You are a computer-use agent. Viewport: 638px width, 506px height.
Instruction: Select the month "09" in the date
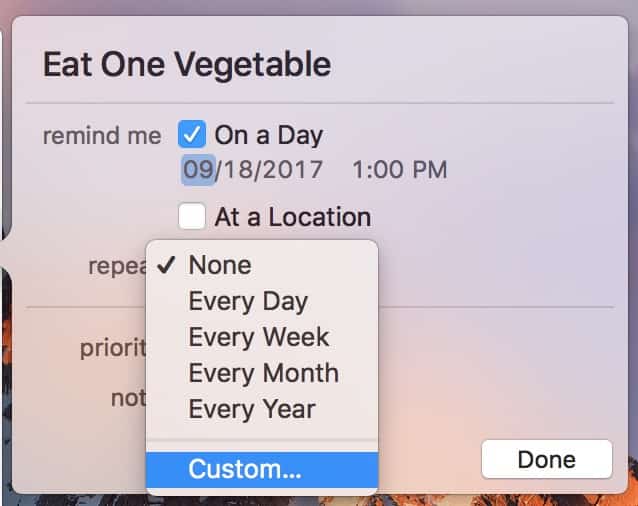point(197,169)
